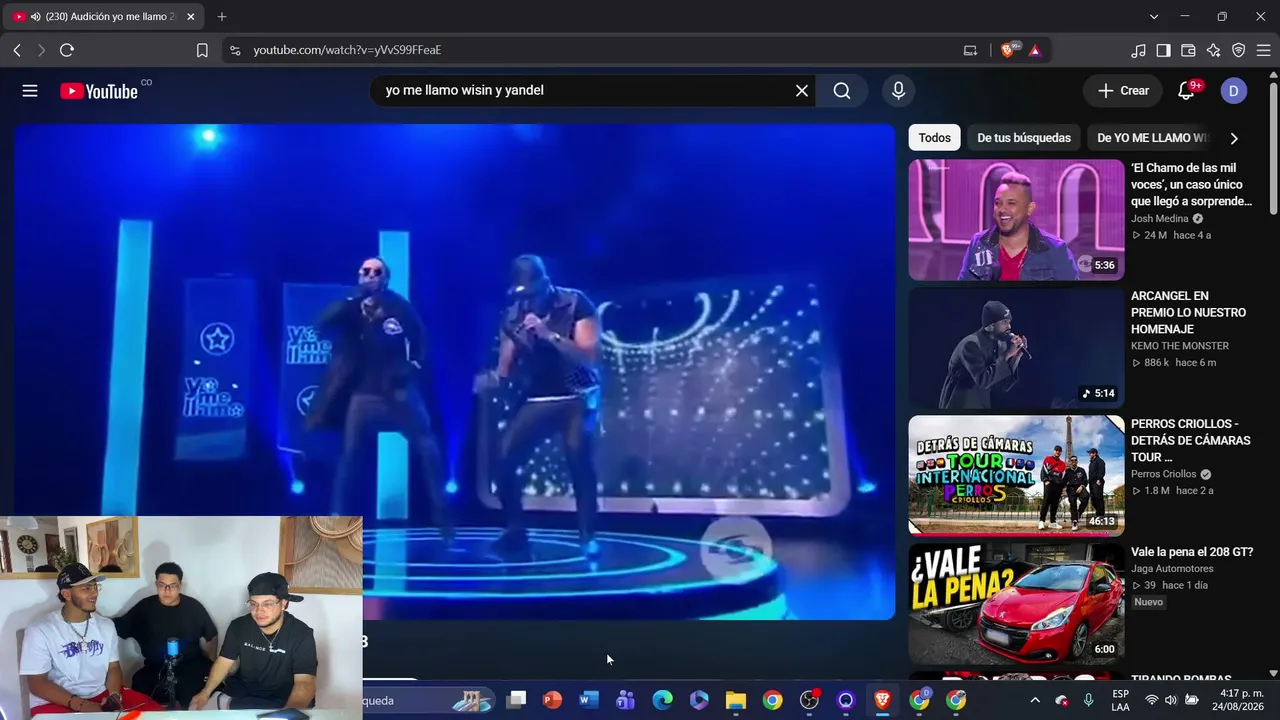Screen dimensions: 1280x720
Task: Open the ARCANGEL EN PREMIO LO NUESTRO title
Action: [x=1188, y=313]
